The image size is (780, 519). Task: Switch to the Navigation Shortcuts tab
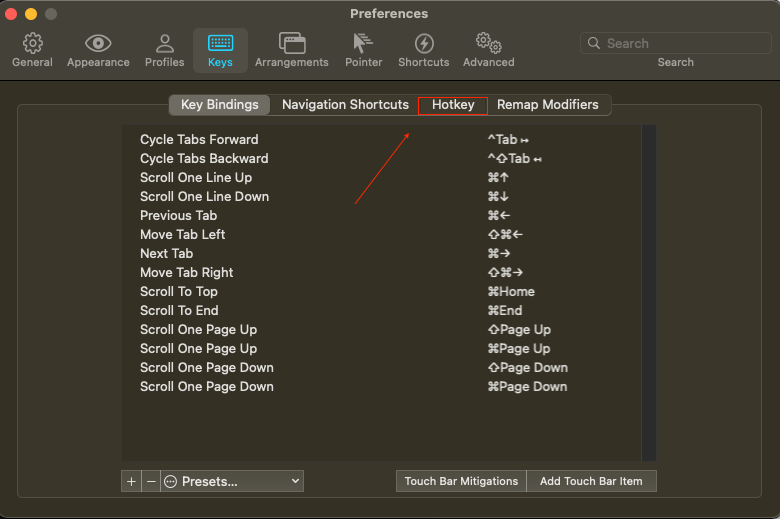point(345,104)
